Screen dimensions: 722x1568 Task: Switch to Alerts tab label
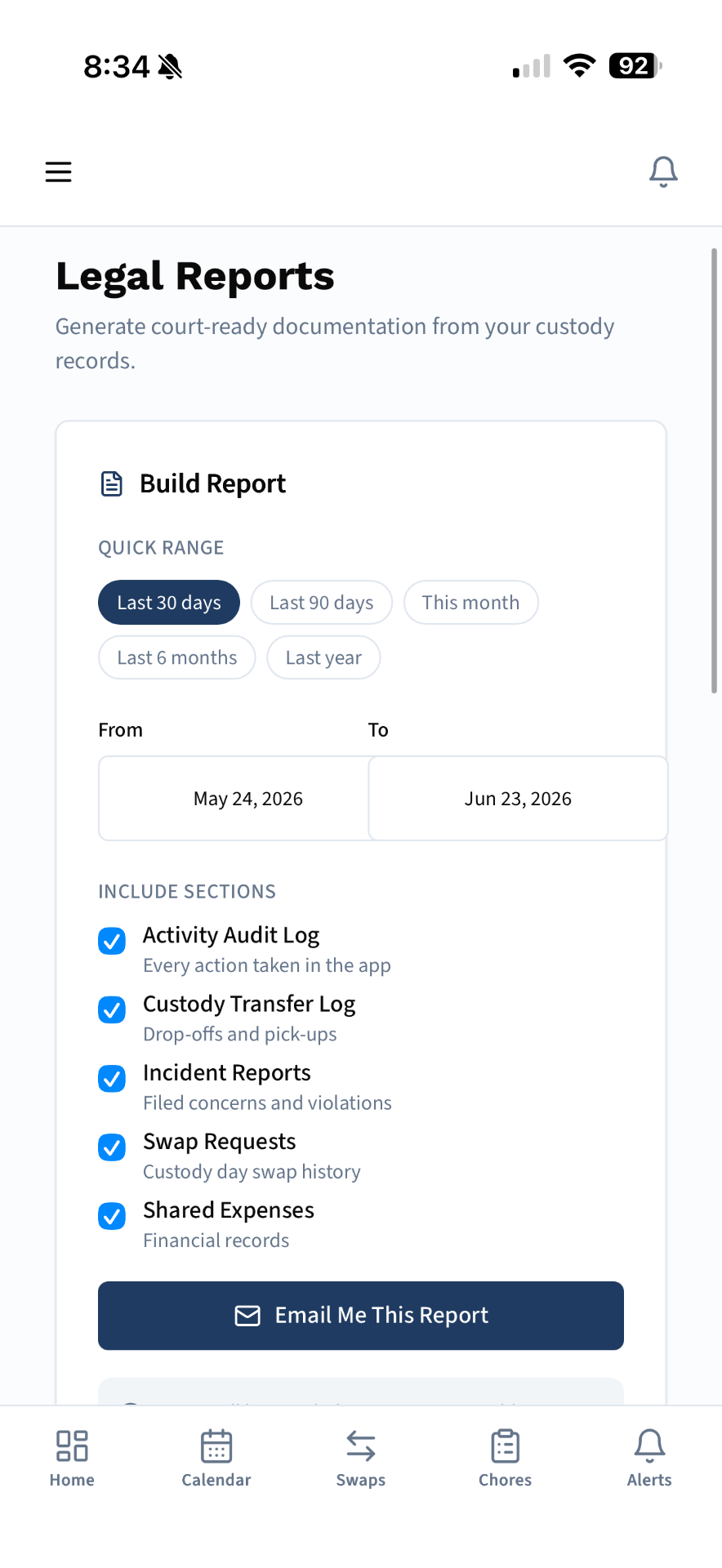coord(649,1480)
